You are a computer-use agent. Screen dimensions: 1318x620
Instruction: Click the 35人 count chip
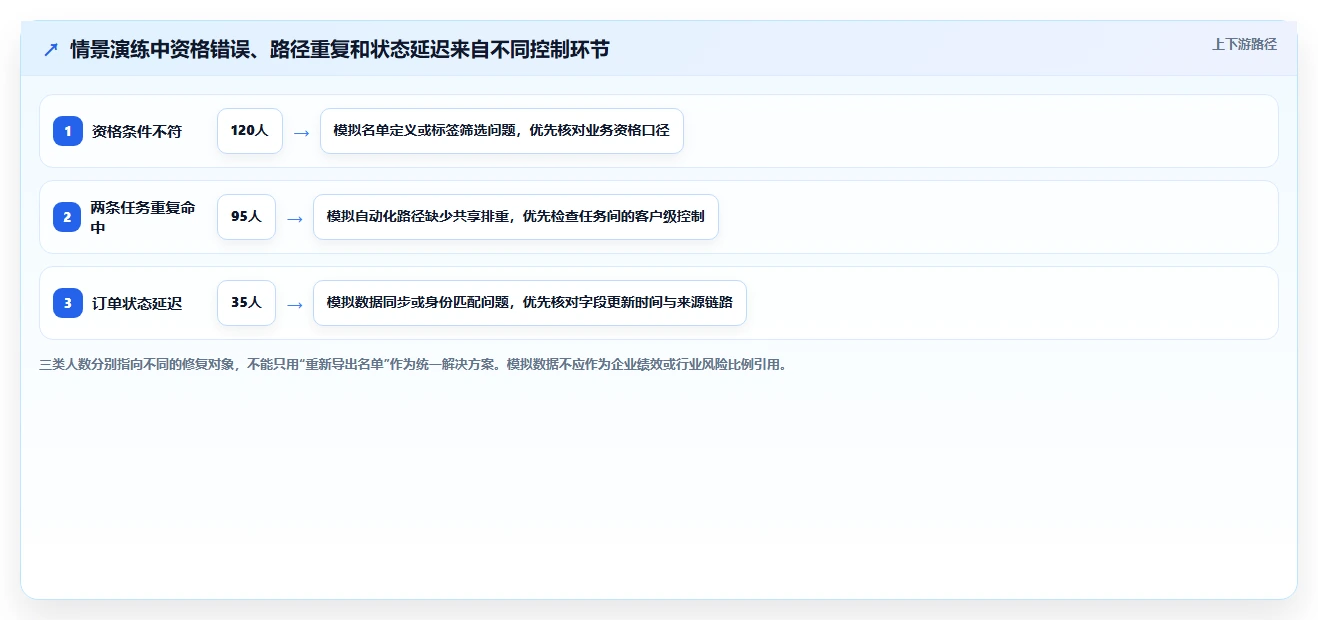pos(246,303)
